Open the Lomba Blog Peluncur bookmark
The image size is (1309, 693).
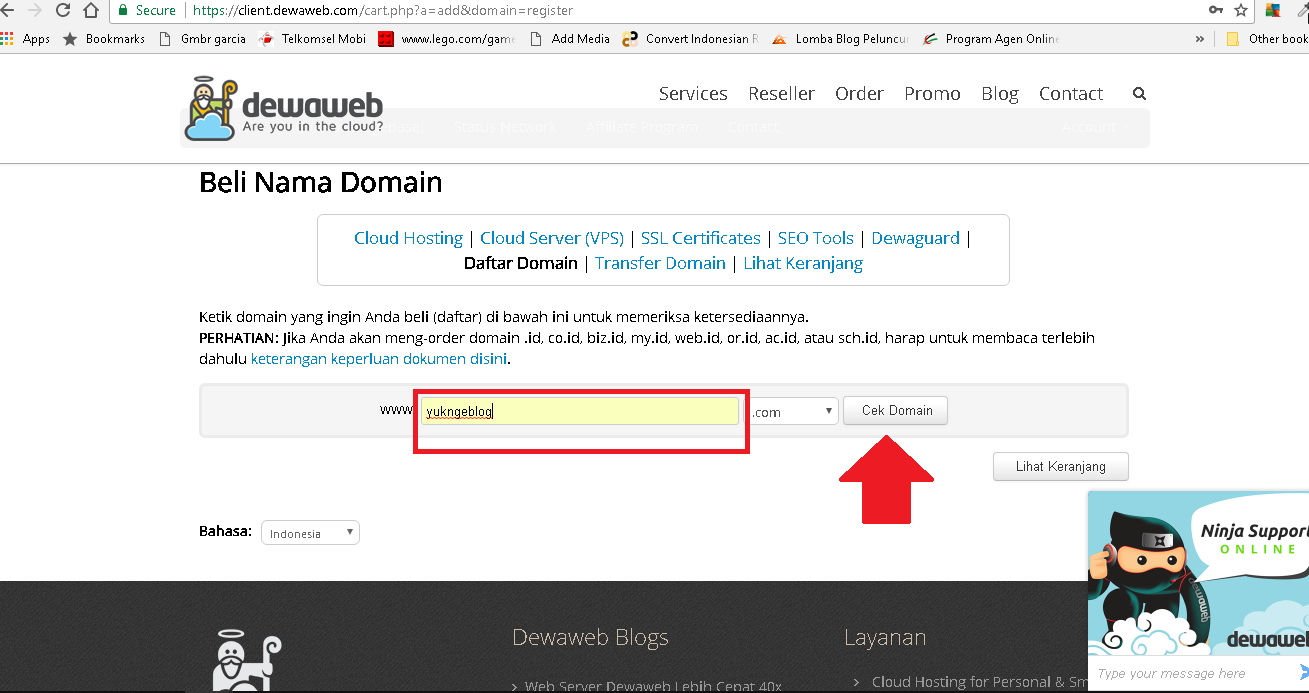click(840, 39)
